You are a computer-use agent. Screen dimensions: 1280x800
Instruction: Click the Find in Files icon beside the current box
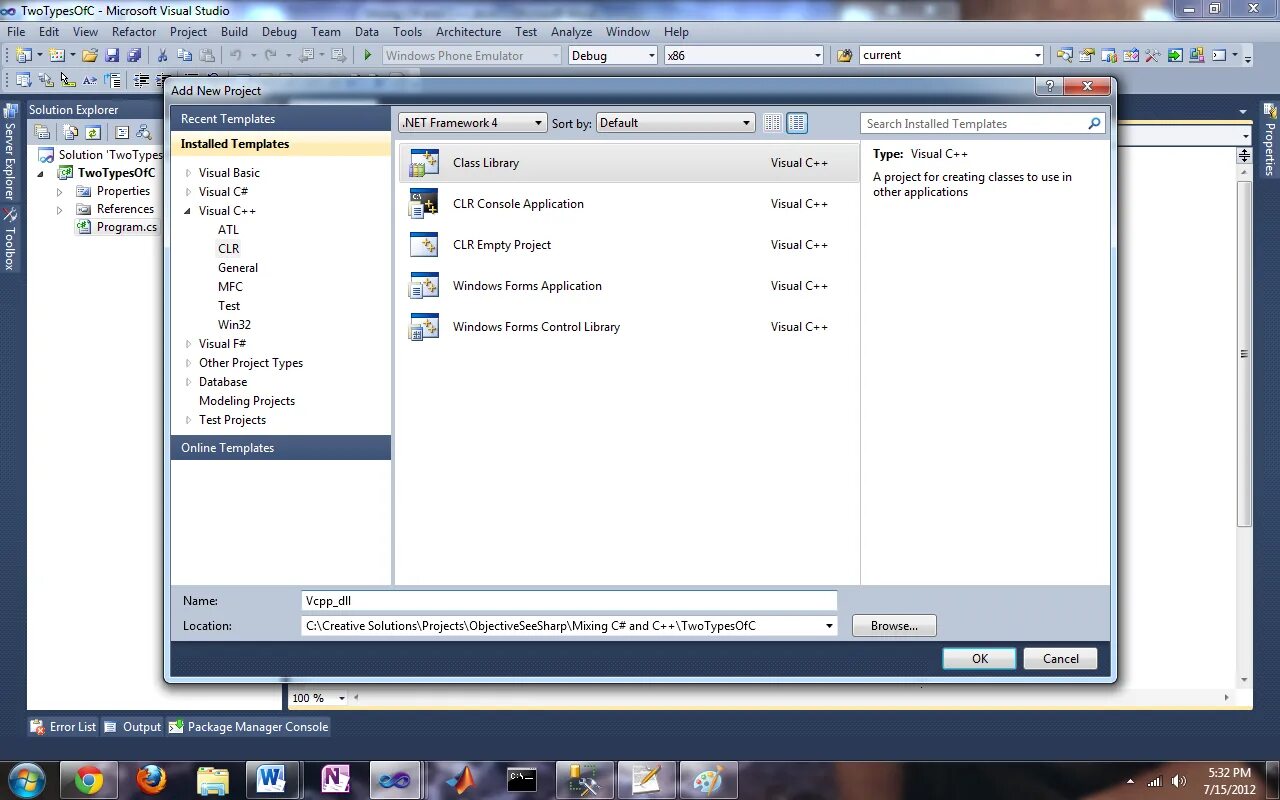pyautogui.click(x=845, y=55)
